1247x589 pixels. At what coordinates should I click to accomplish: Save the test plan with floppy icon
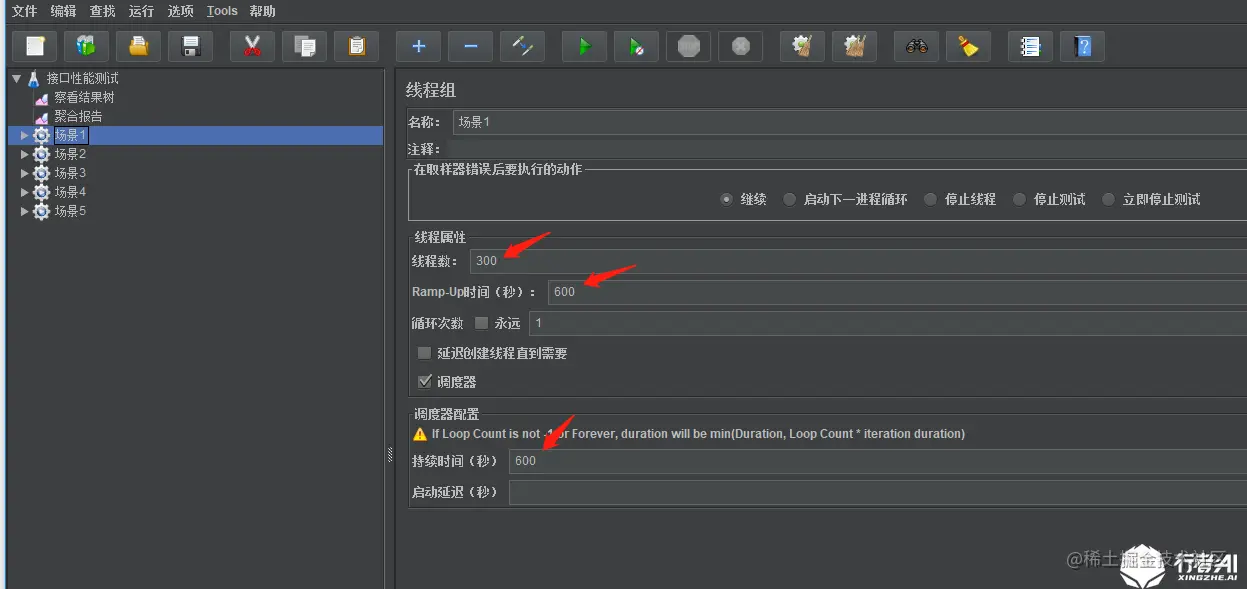point(191,46)
